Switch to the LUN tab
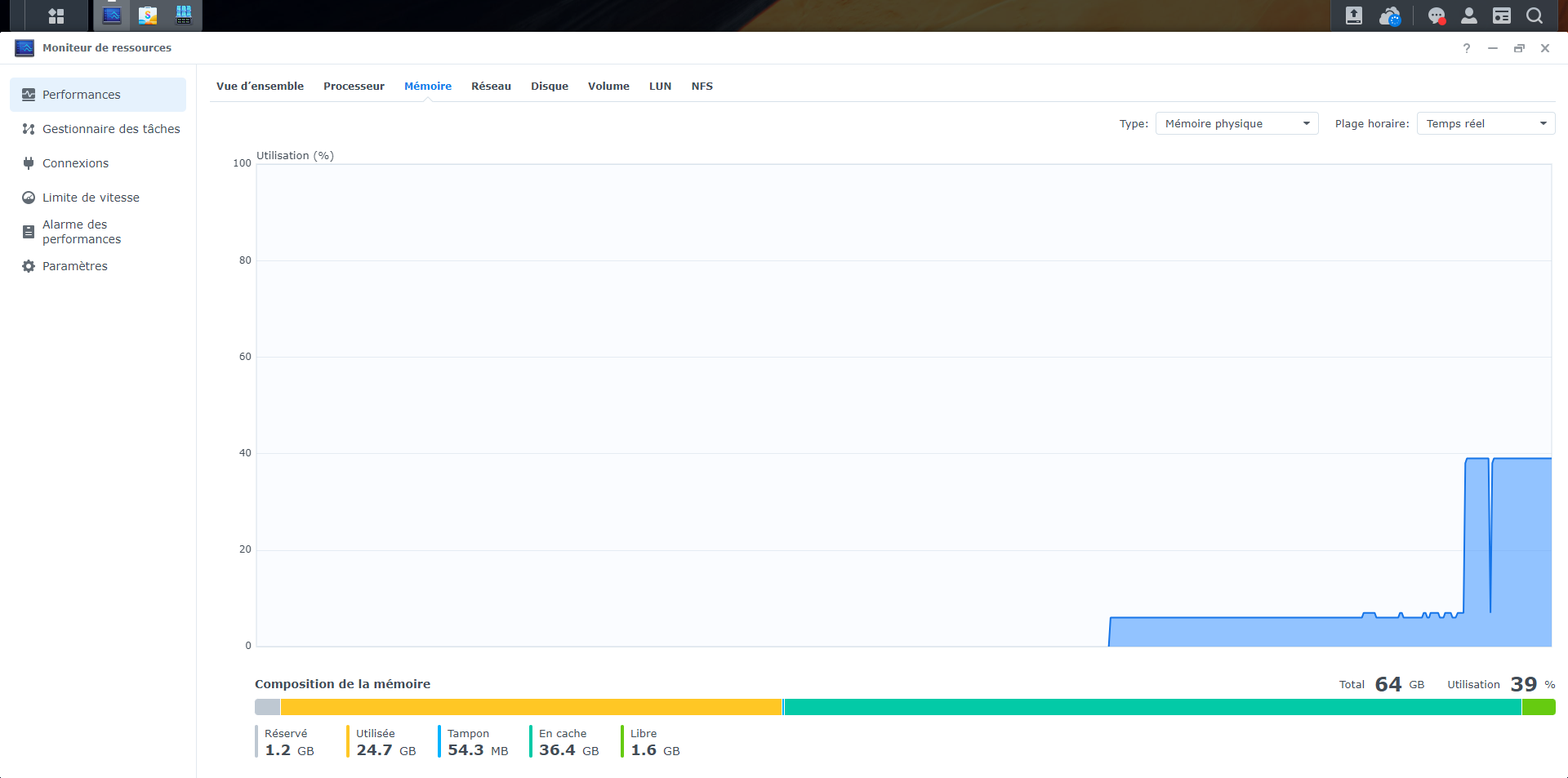 pos(661,86)
